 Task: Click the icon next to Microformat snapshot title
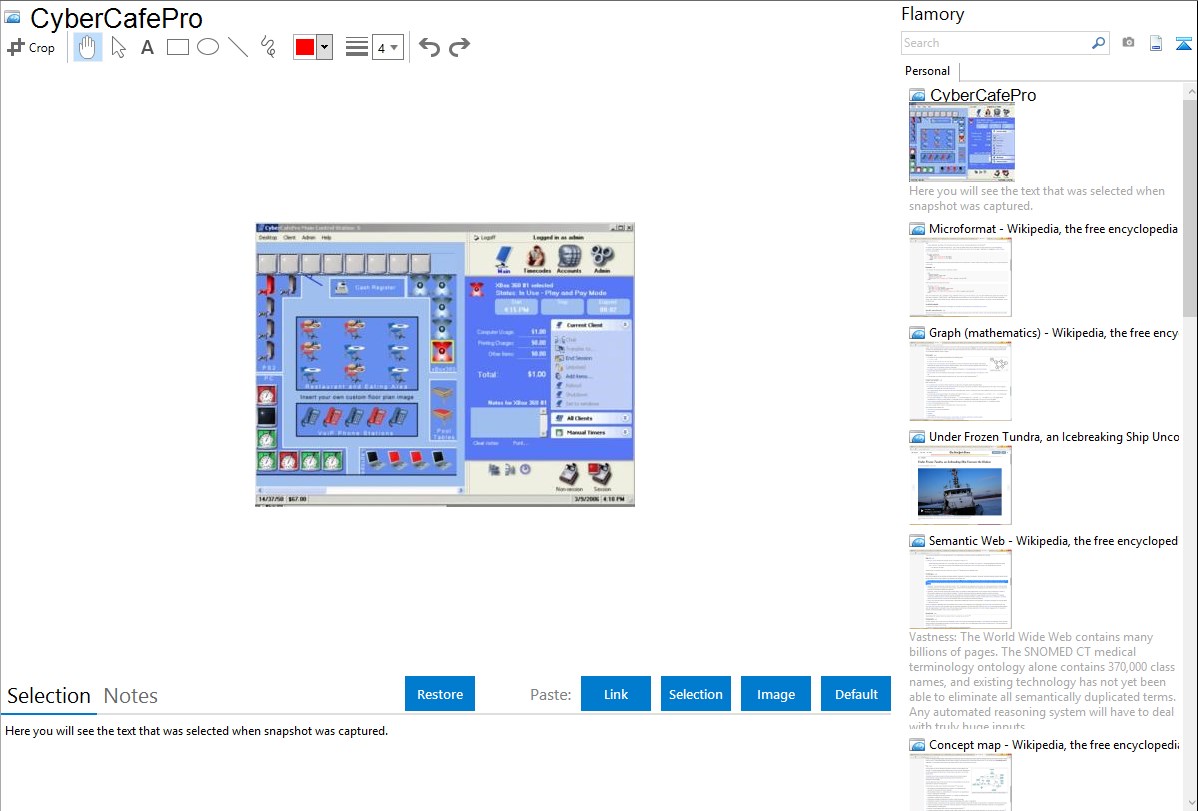coord(918,229)
